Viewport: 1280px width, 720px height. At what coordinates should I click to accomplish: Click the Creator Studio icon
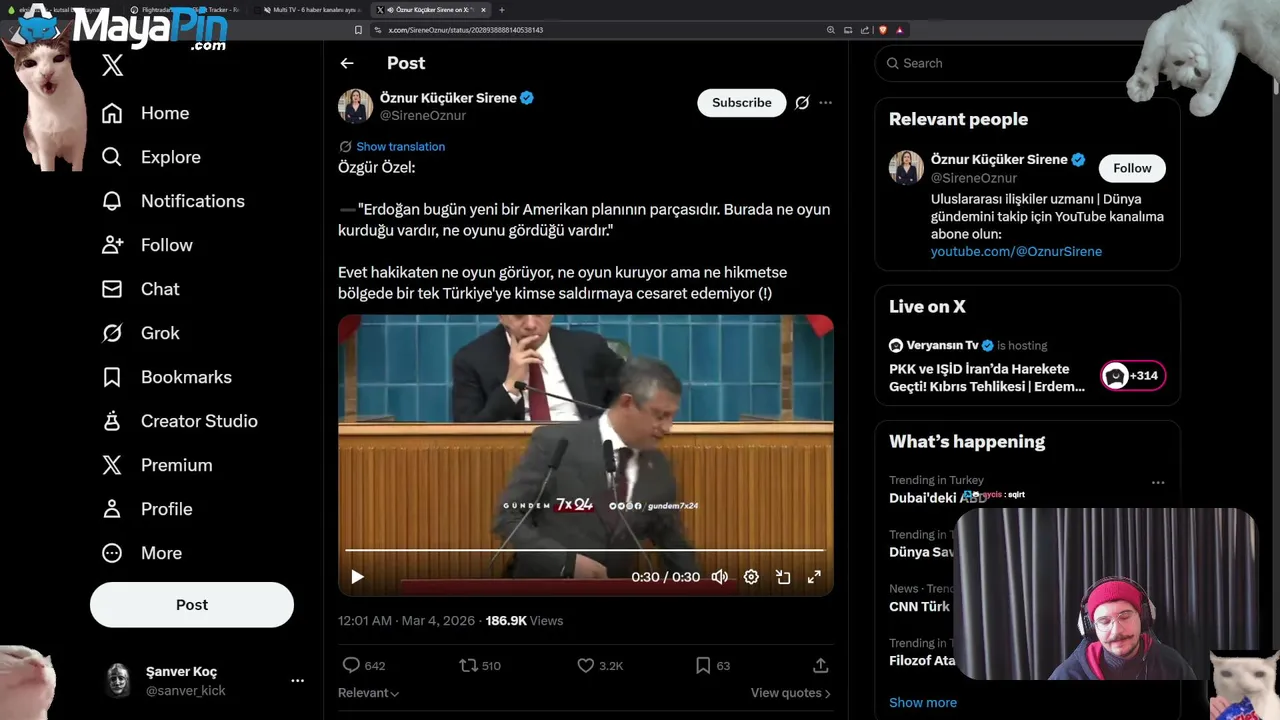coord(112,421)
